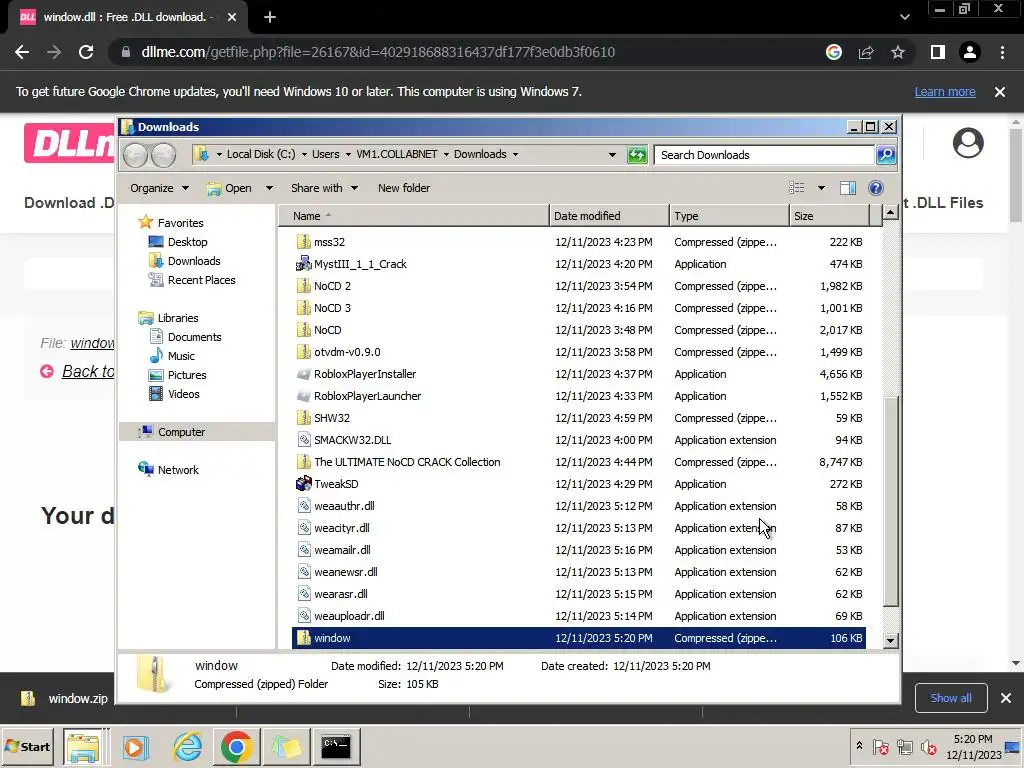Bookmark this page with the star icon
The image size is (1024, 768).
pyautogui.click(x=898, y=52)
